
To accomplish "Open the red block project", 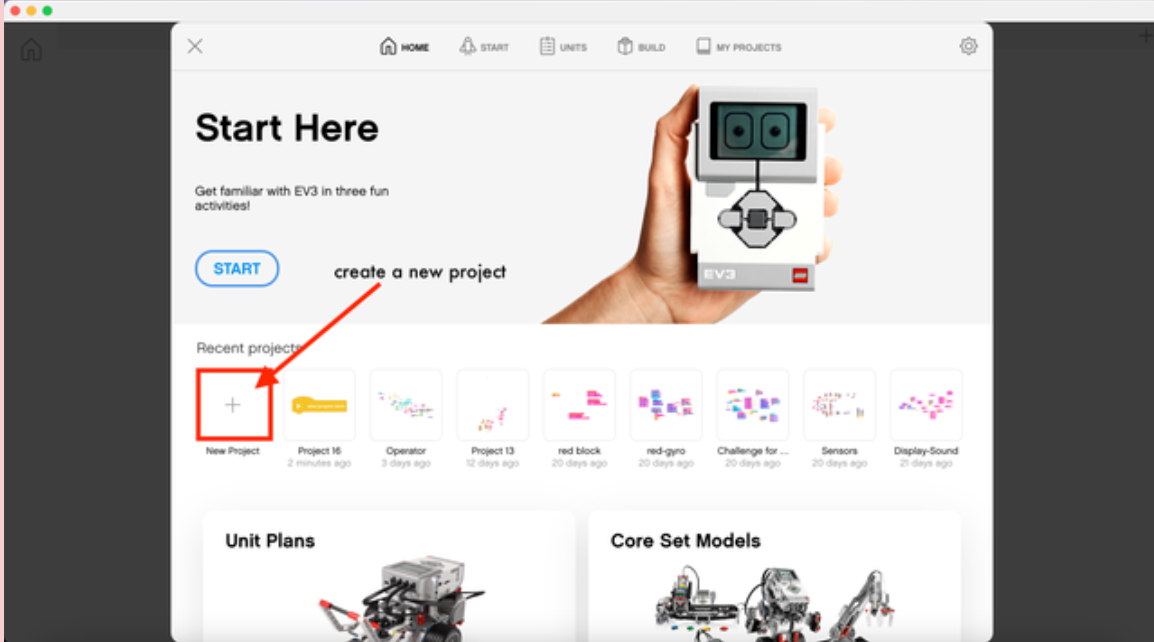I will 579,405.
